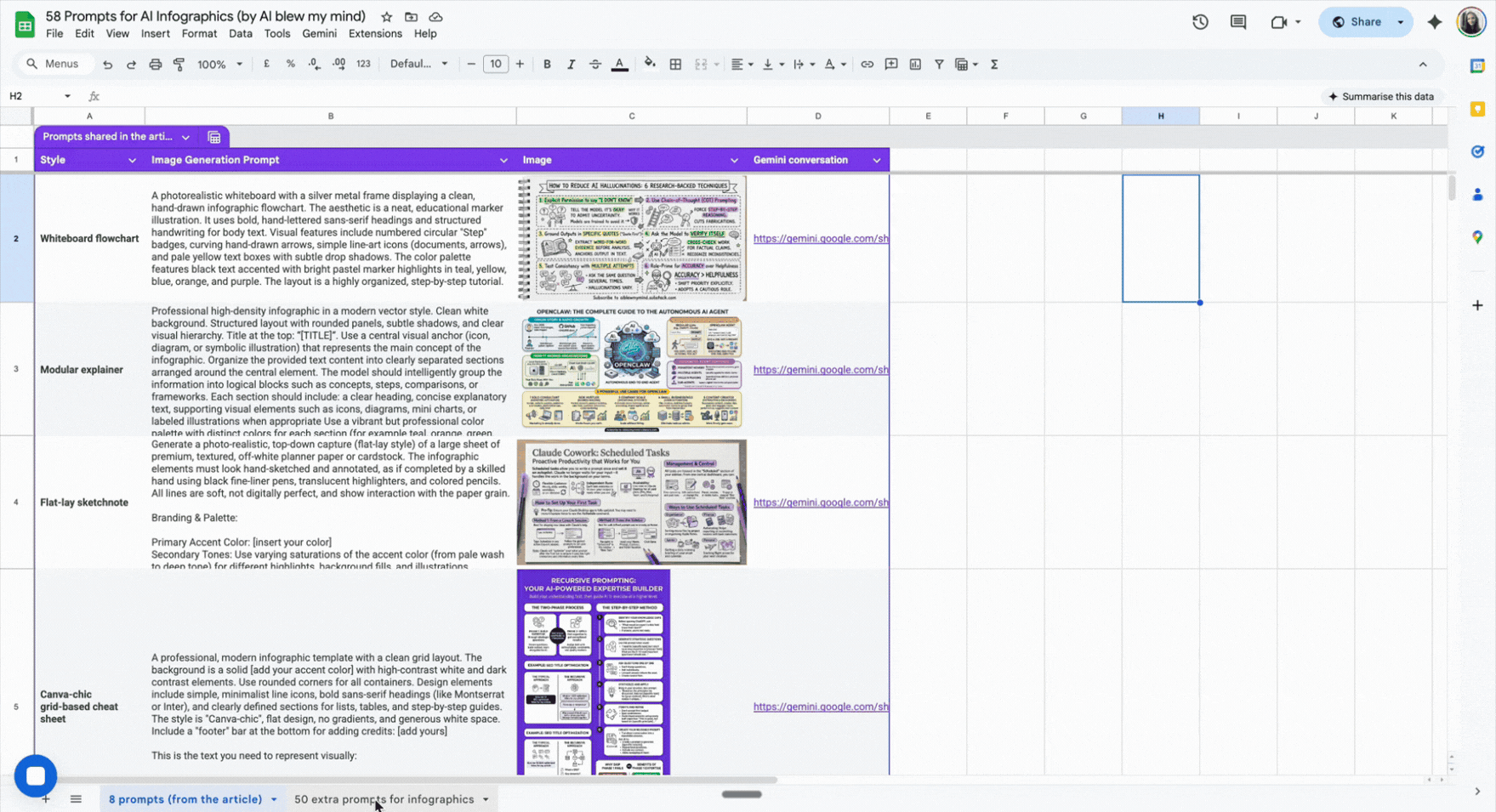The width and height of the screenshot is (1496, 812).
Task: Open version history clock icon
Action: pyautogui.click(x=1200, y=22)
